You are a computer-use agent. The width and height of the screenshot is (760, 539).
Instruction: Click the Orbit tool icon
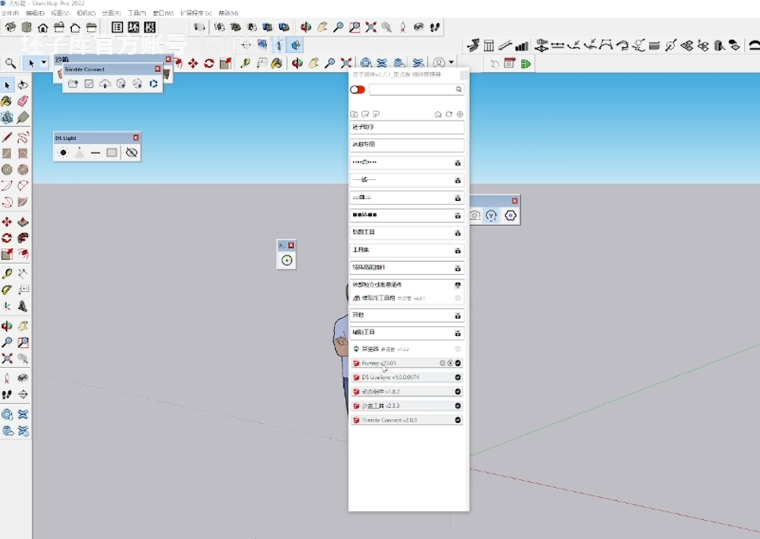305,27
